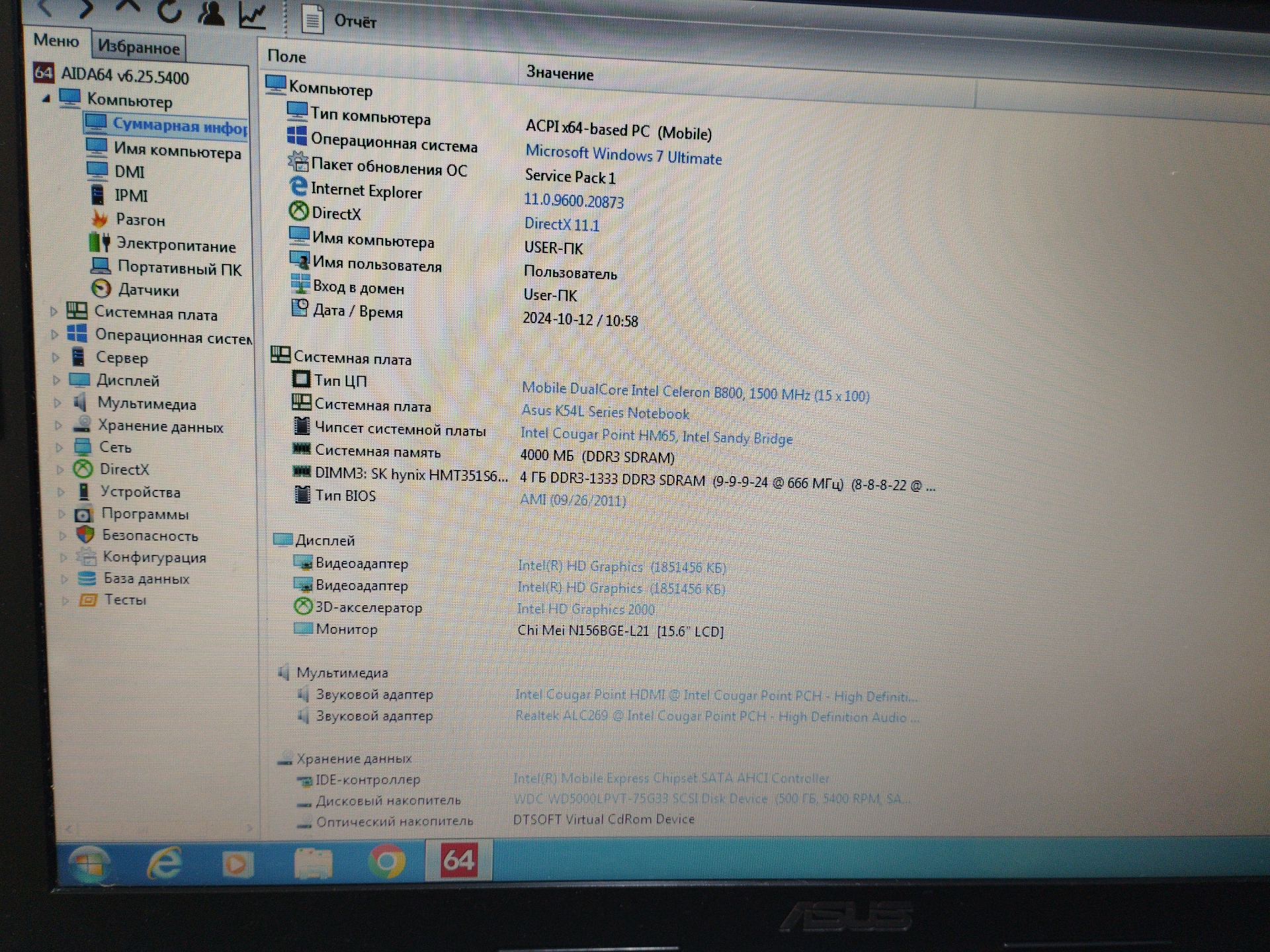
Task: Expand Операционная система tree node
Action: (55, 335)
